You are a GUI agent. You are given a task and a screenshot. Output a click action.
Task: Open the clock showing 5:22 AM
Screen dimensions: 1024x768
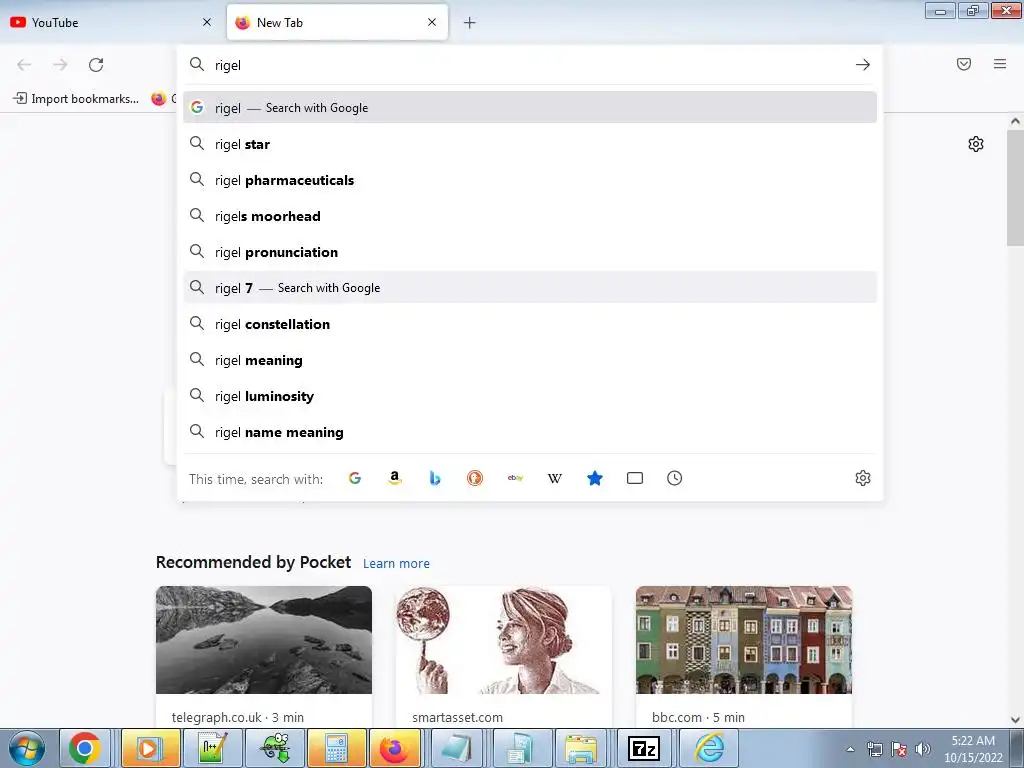tap(973, 748)
